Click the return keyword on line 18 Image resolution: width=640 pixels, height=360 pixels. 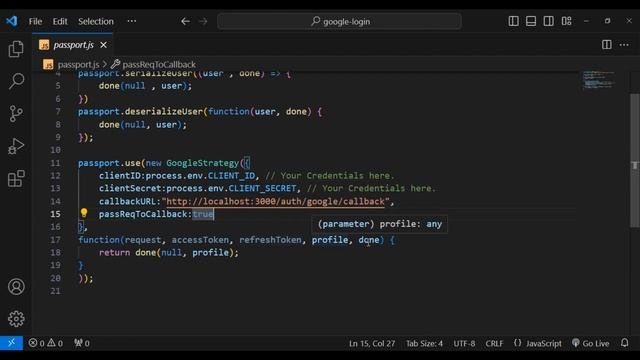tap(114, 252)
